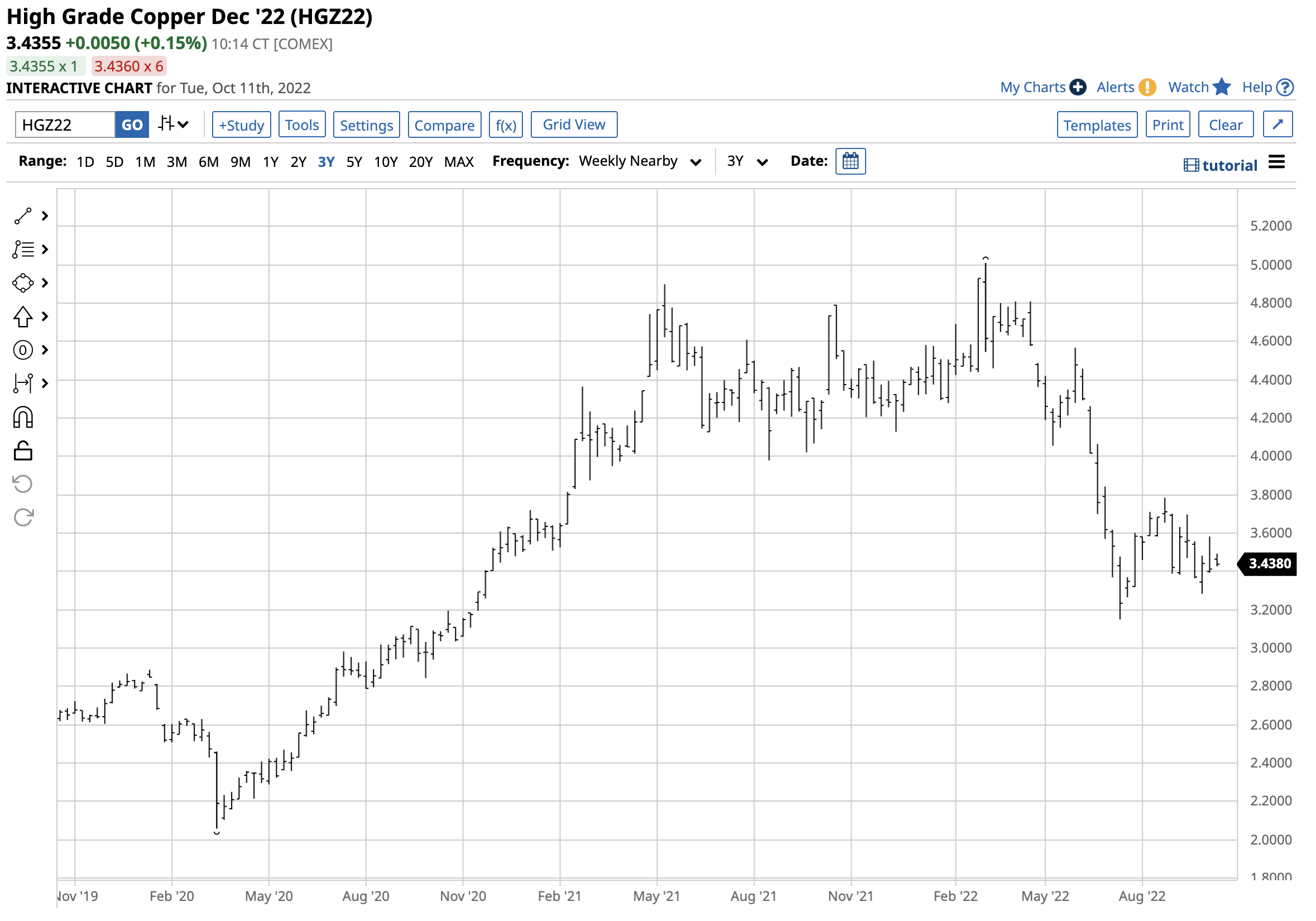
Task: Click the Print button
Action: coord(1168,125)
